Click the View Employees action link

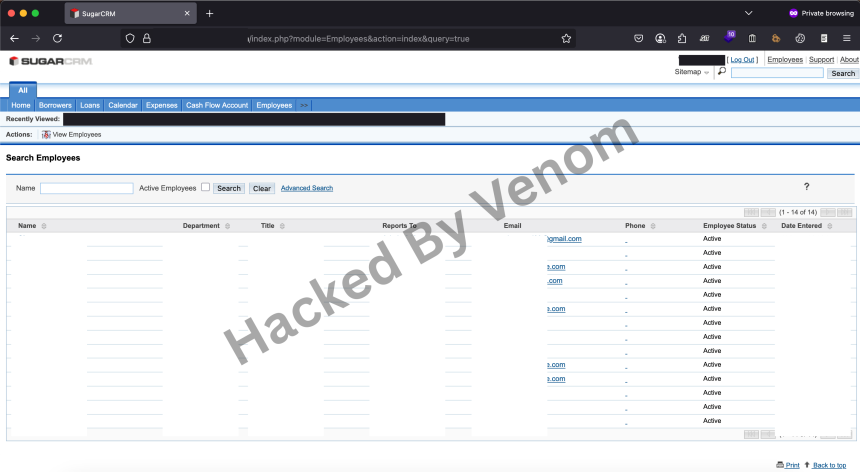77,134
